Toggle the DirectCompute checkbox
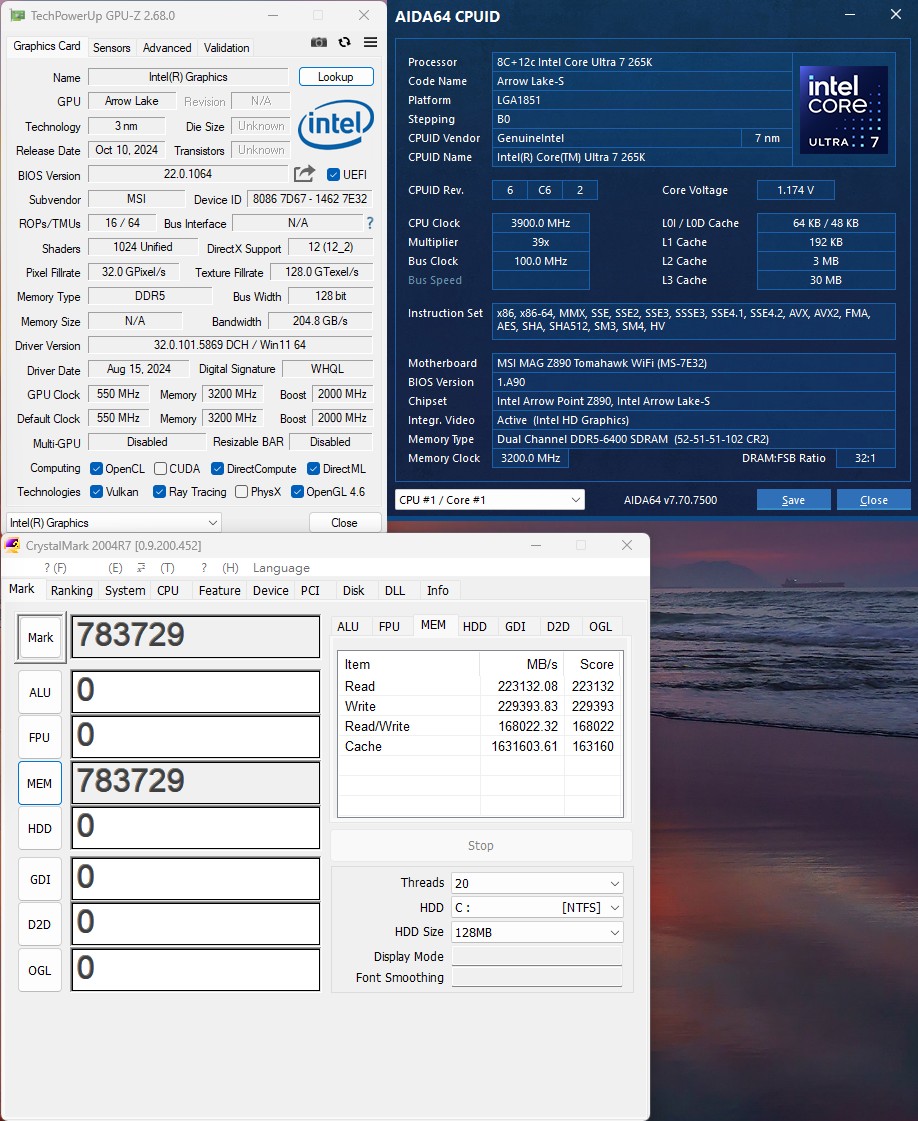The height and width of the screenshot is (1121, 918). (x=217, y=468)
